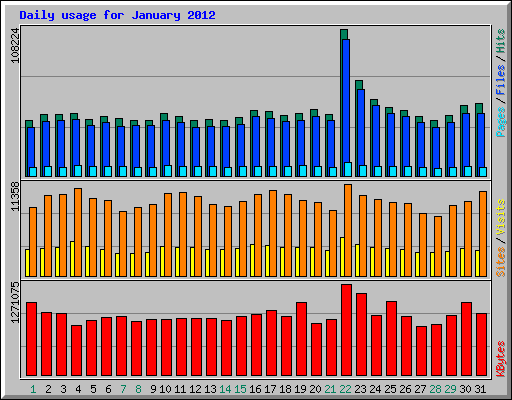Click the "Files" legend label
This screenshot has height=400, width=512.
click(x=501, y=80)
